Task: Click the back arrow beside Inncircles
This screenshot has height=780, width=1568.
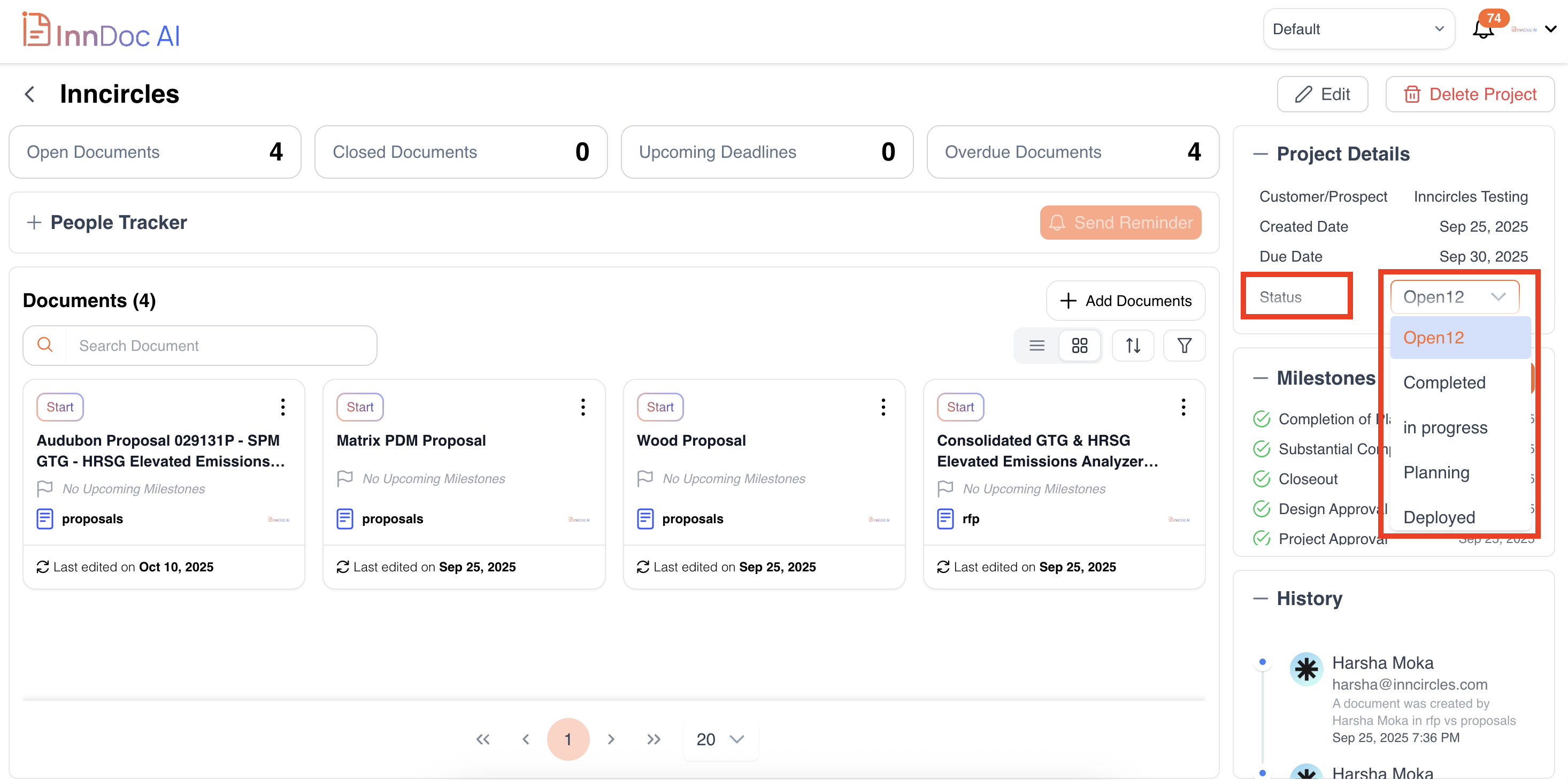Action: (29, 94)
